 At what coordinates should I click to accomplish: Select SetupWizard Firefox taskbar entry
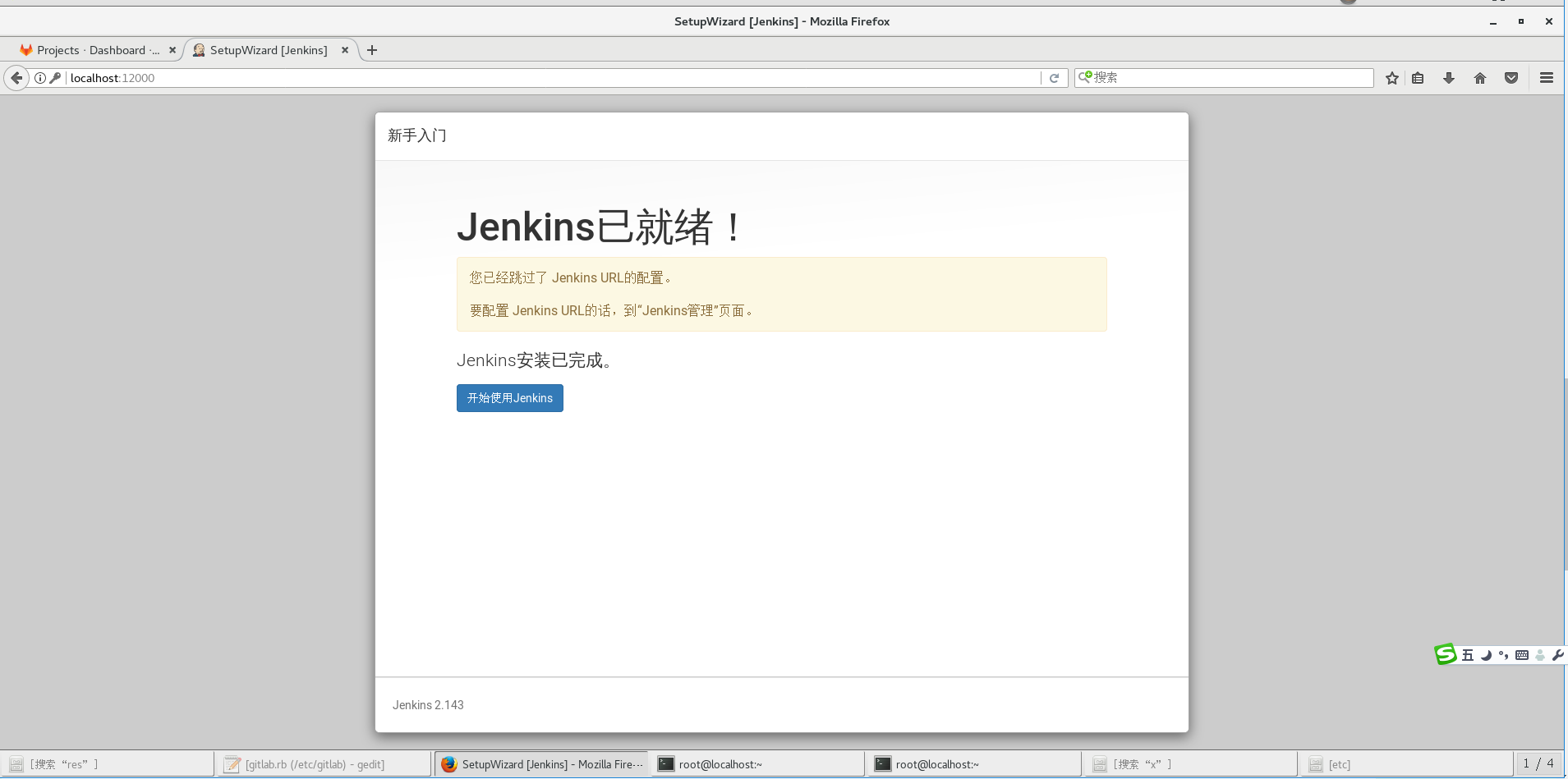(541, 764)
